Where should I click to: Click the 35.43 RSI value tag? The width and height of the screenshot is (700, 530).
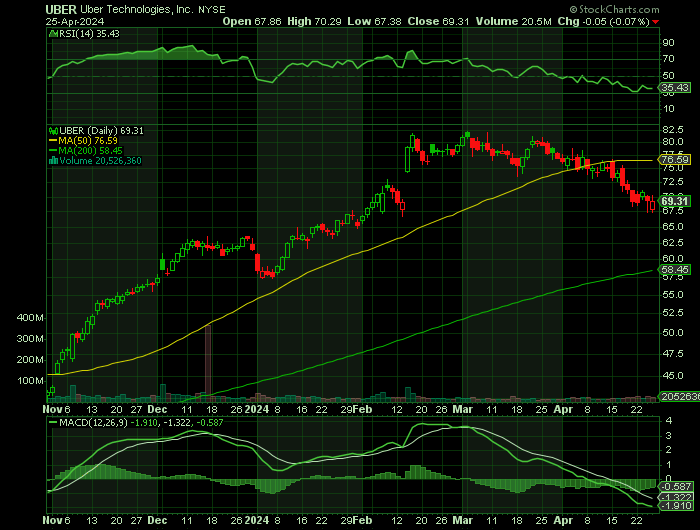(x=675, y=88)
